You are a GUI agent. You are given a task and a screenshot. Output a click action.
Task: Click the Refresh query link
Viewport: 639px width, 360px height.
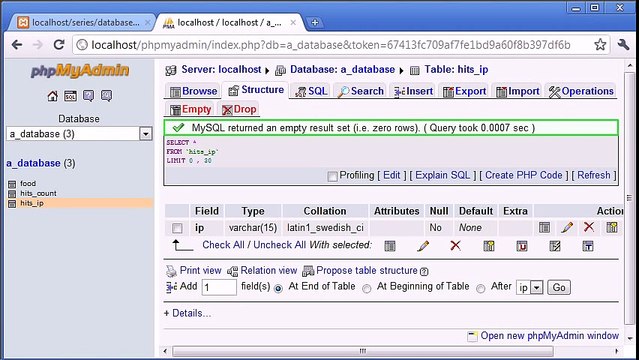pyautogui.click(x=594, y=175)
